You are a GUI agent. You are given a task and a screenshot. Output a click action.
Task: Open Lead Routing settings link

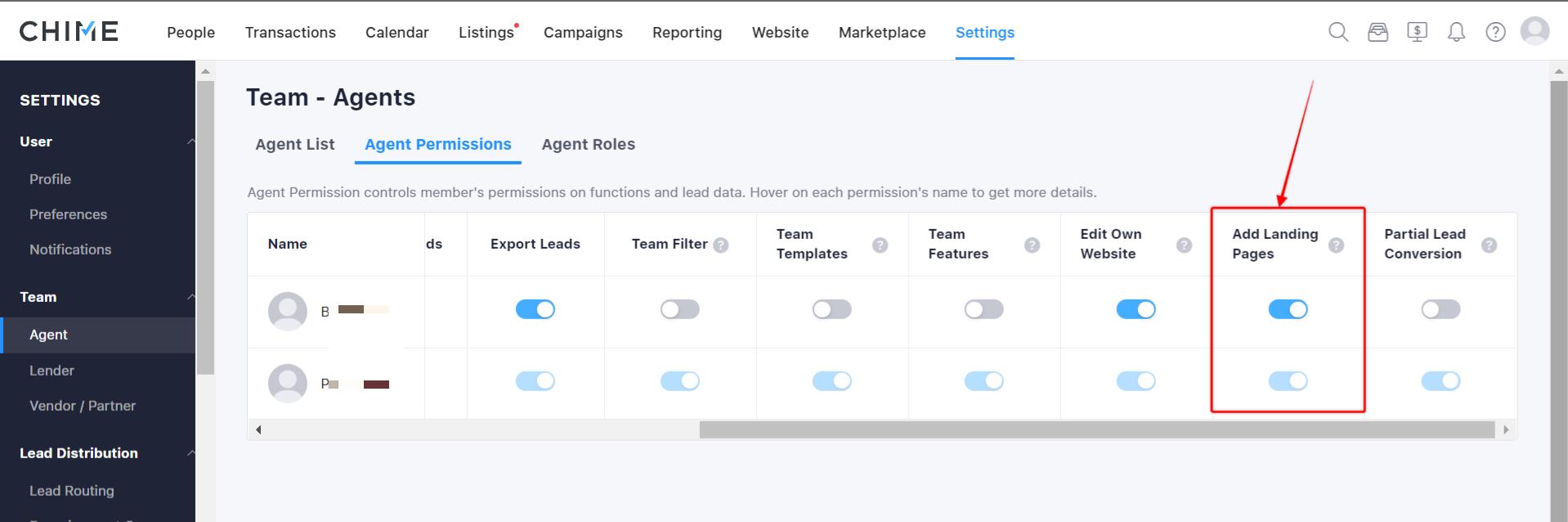(72, 491)
